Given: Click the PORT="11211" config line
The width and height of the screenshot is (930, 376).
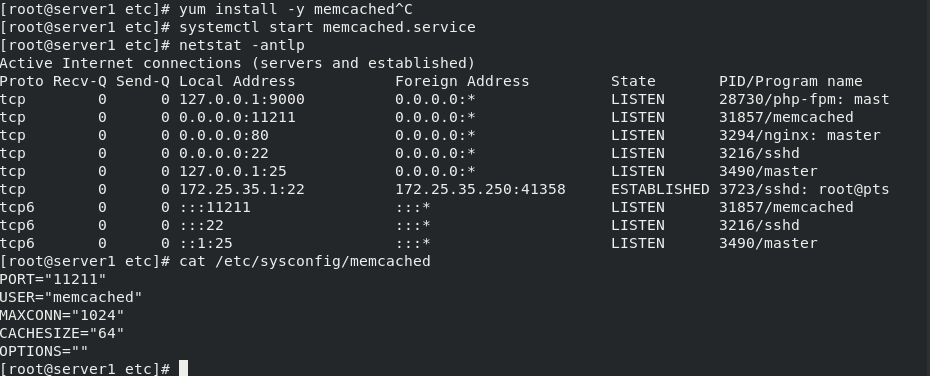Looking at the screenshot, I should pos(53,279).
